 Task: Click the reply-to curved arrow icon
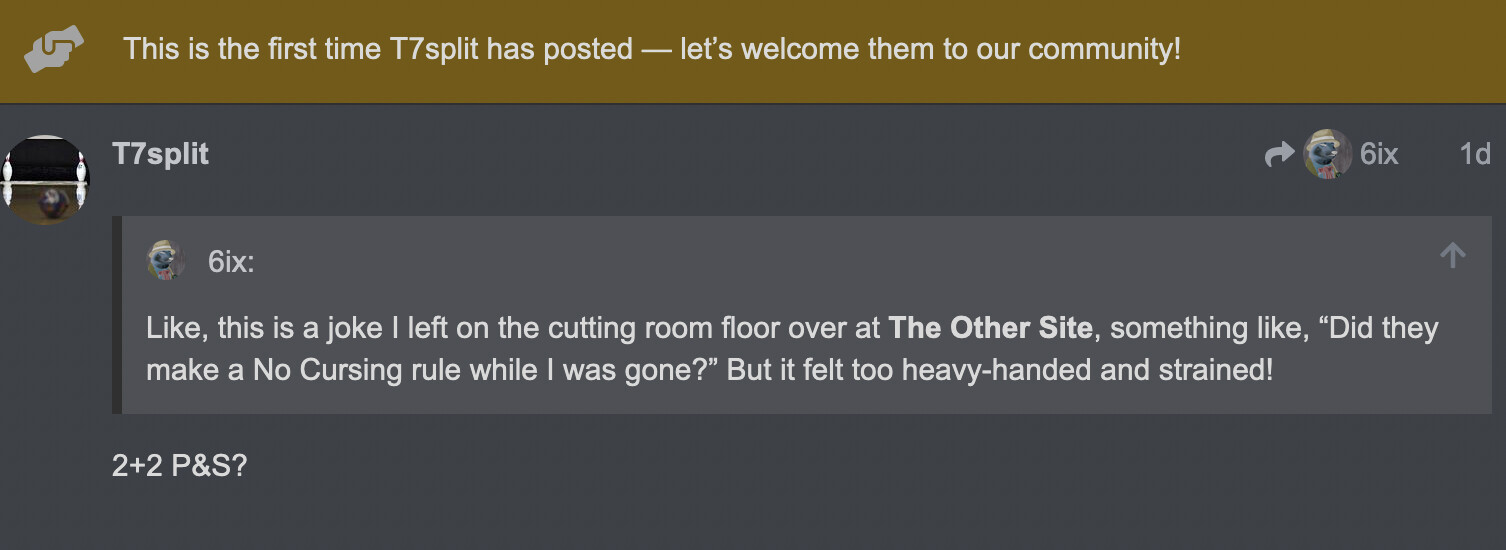tap(1280, 154)
